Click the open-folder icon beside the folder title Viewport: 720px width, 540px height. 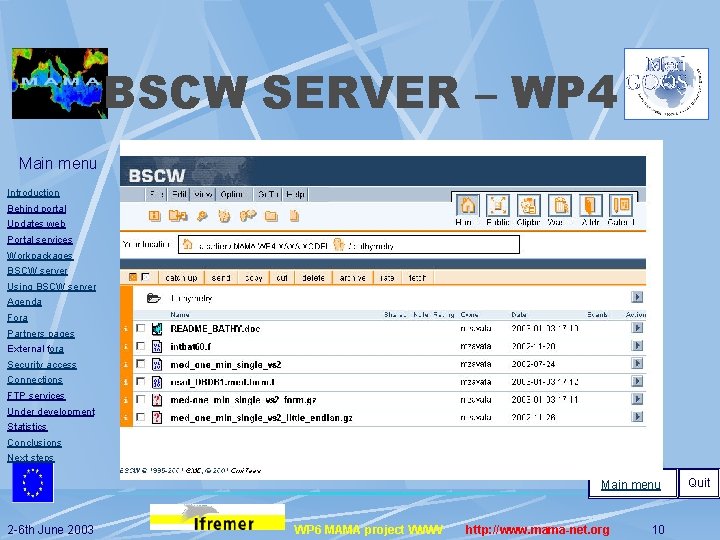[153, 298]
